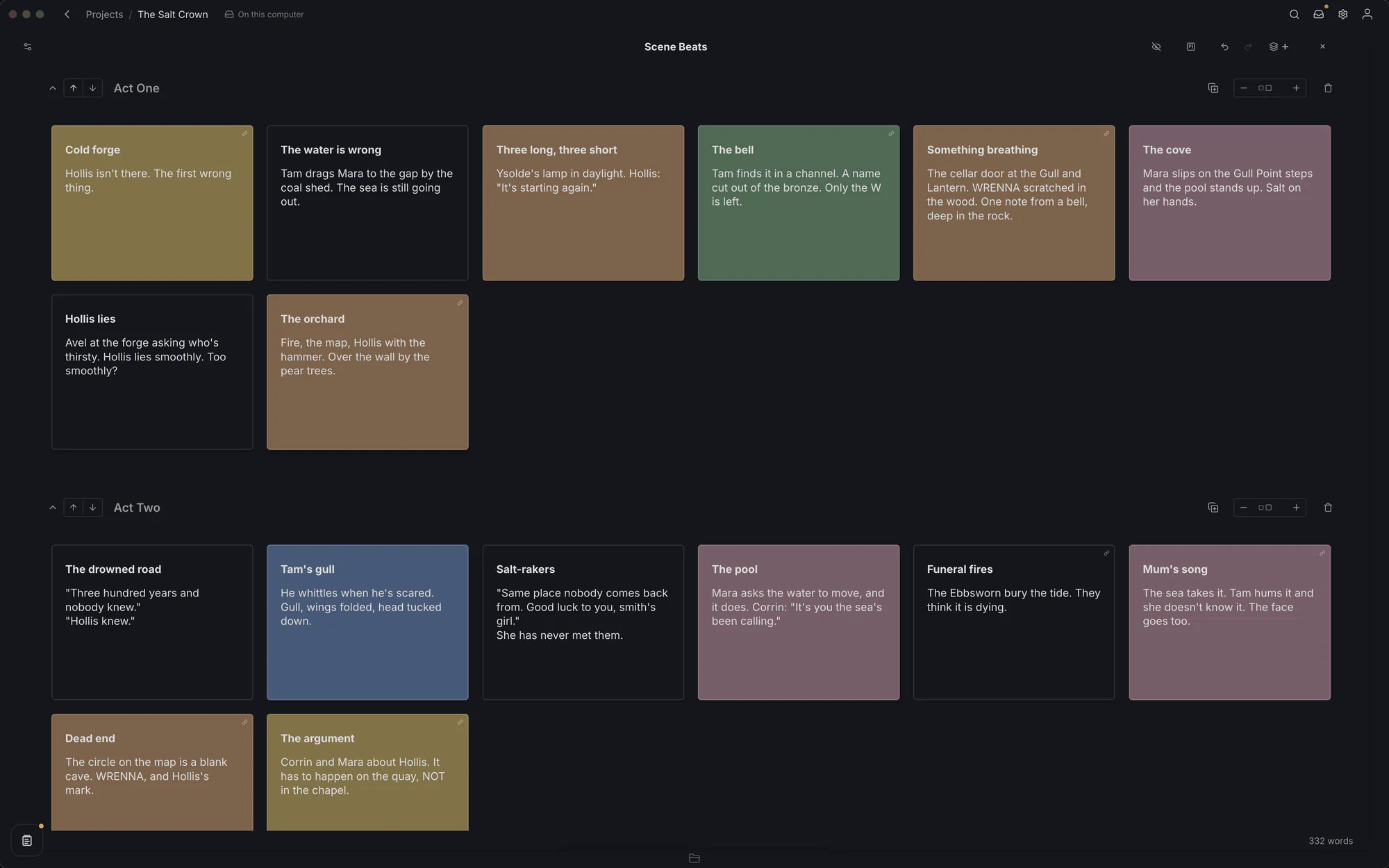The image size is (1389, 868).
Task: Increase card size in Act Two
Action: pos(1296,508)
